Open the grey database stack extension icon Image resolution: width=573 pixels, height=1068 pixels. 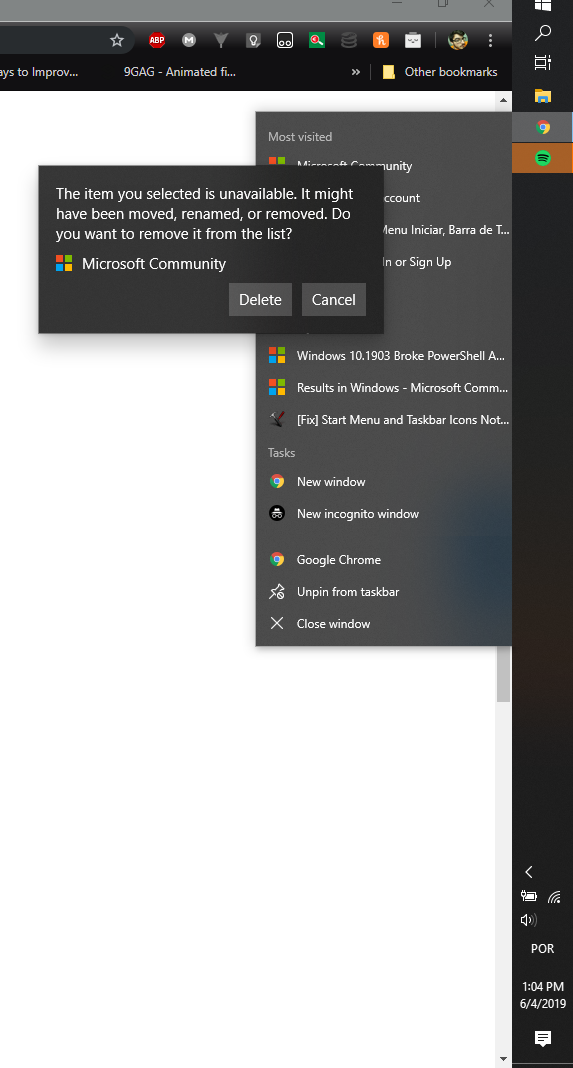click(349, 40)
